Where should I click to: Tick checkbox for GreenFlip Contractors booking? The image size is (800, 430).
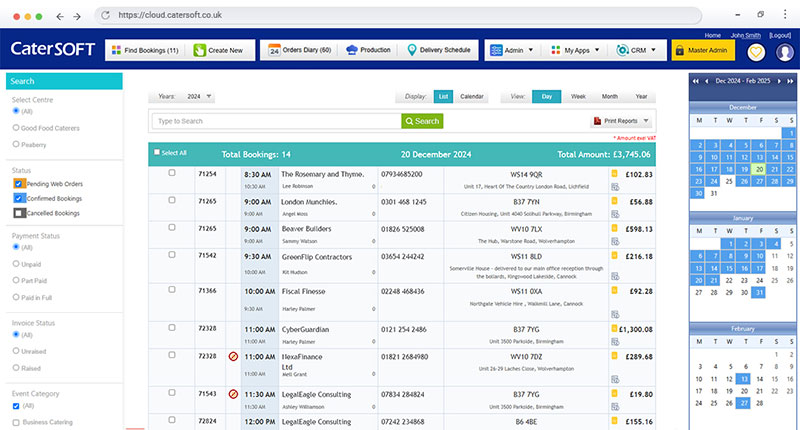[172, 255]
